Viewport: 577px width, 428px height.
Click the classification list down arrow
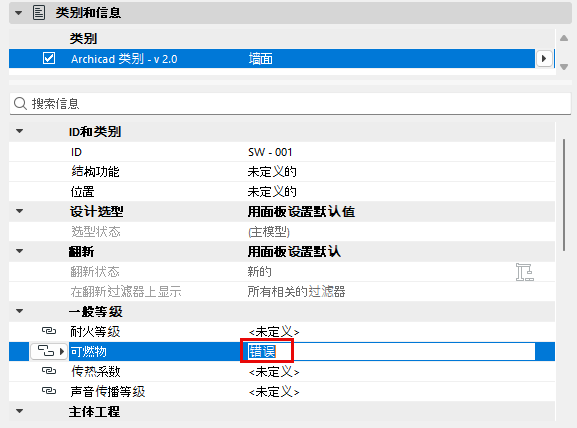tap(564, 67)
